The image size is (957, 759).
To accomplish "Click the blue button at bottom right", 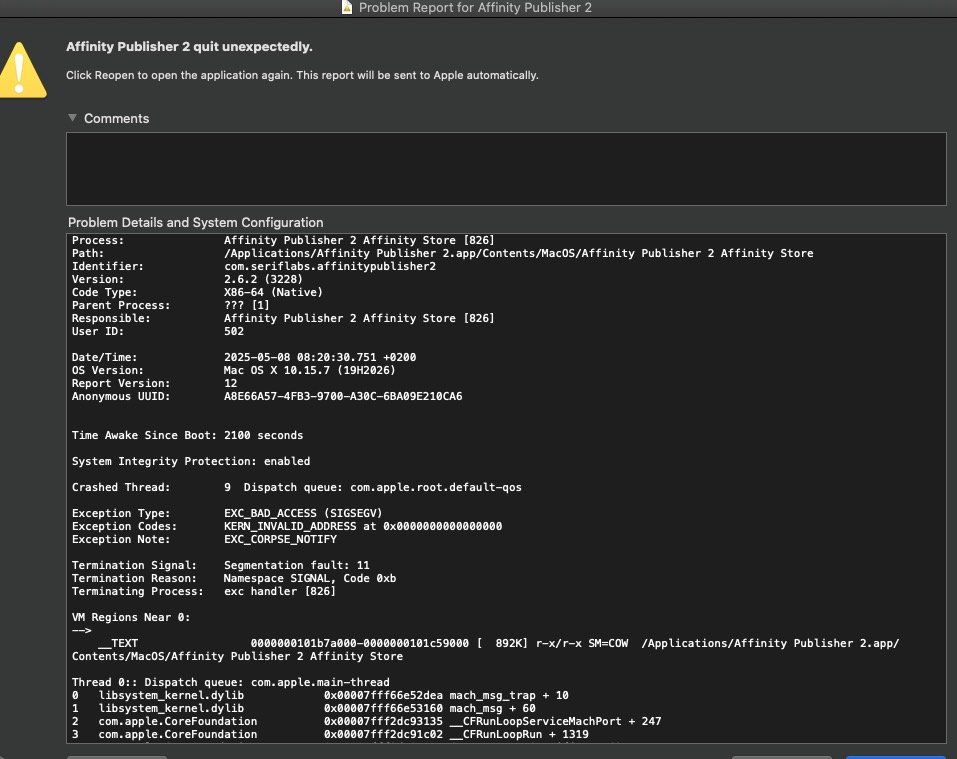I will (x=895, y=757).
